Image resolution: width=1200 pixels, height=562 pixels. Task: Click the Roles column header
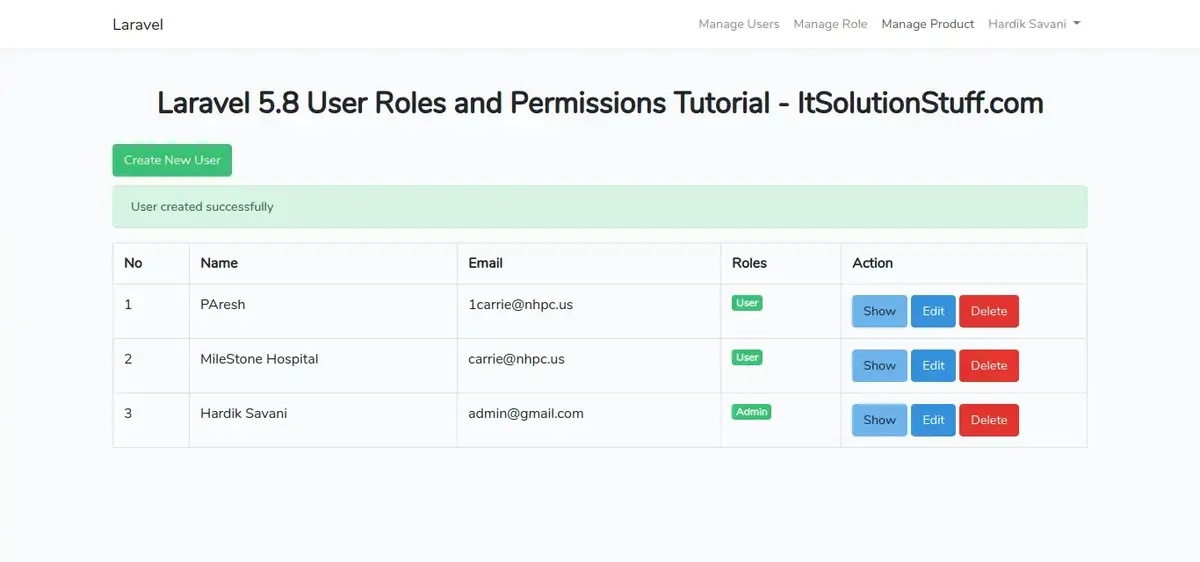tap(749, 263)
